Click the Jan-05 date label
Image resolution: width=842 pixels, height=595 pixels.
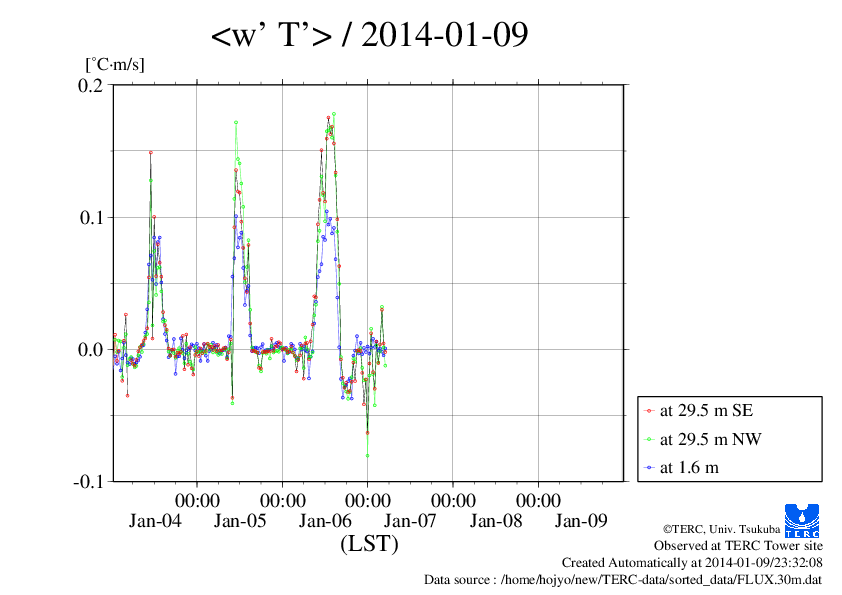click(239, 520)
